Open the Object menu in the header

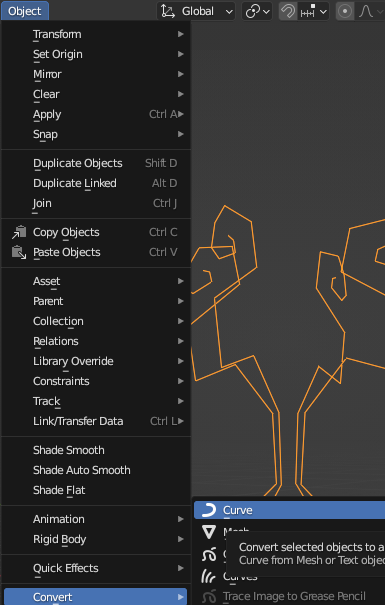[25, 11]
